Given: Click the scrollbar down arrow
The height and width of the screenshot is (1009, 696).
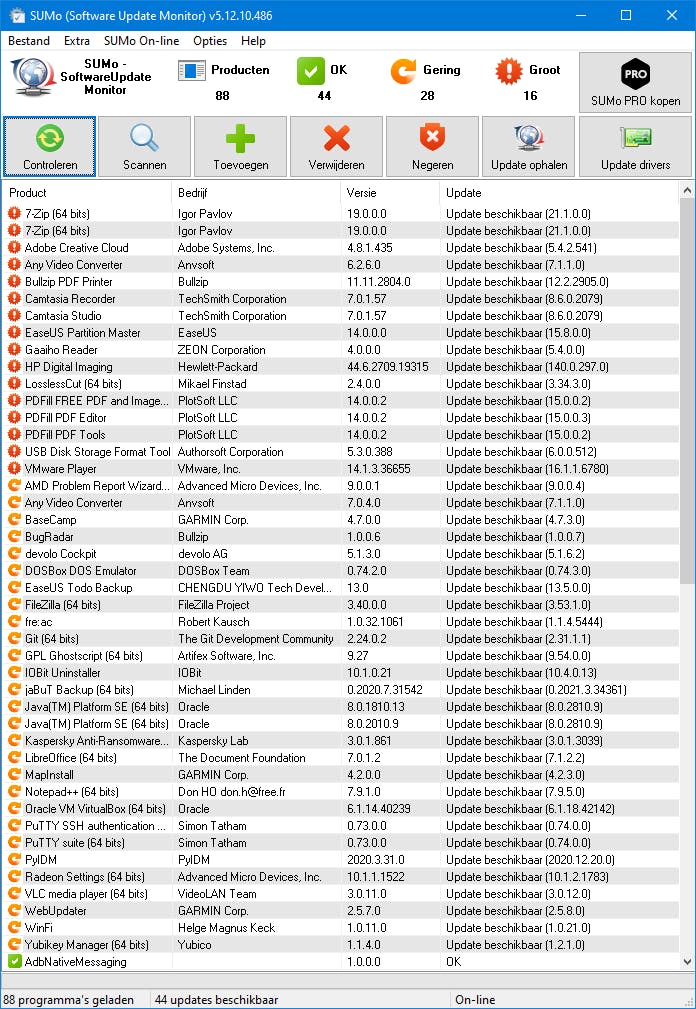Looking at the screenshot, I should (687, 962).
